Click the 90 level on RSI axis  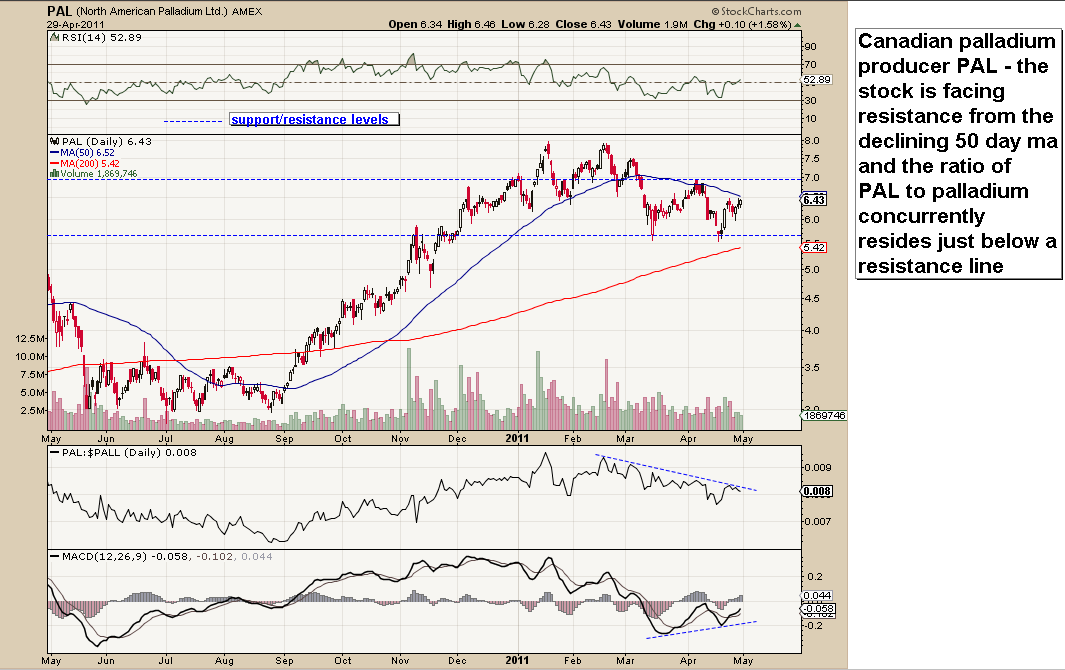(x=810, y=47)
